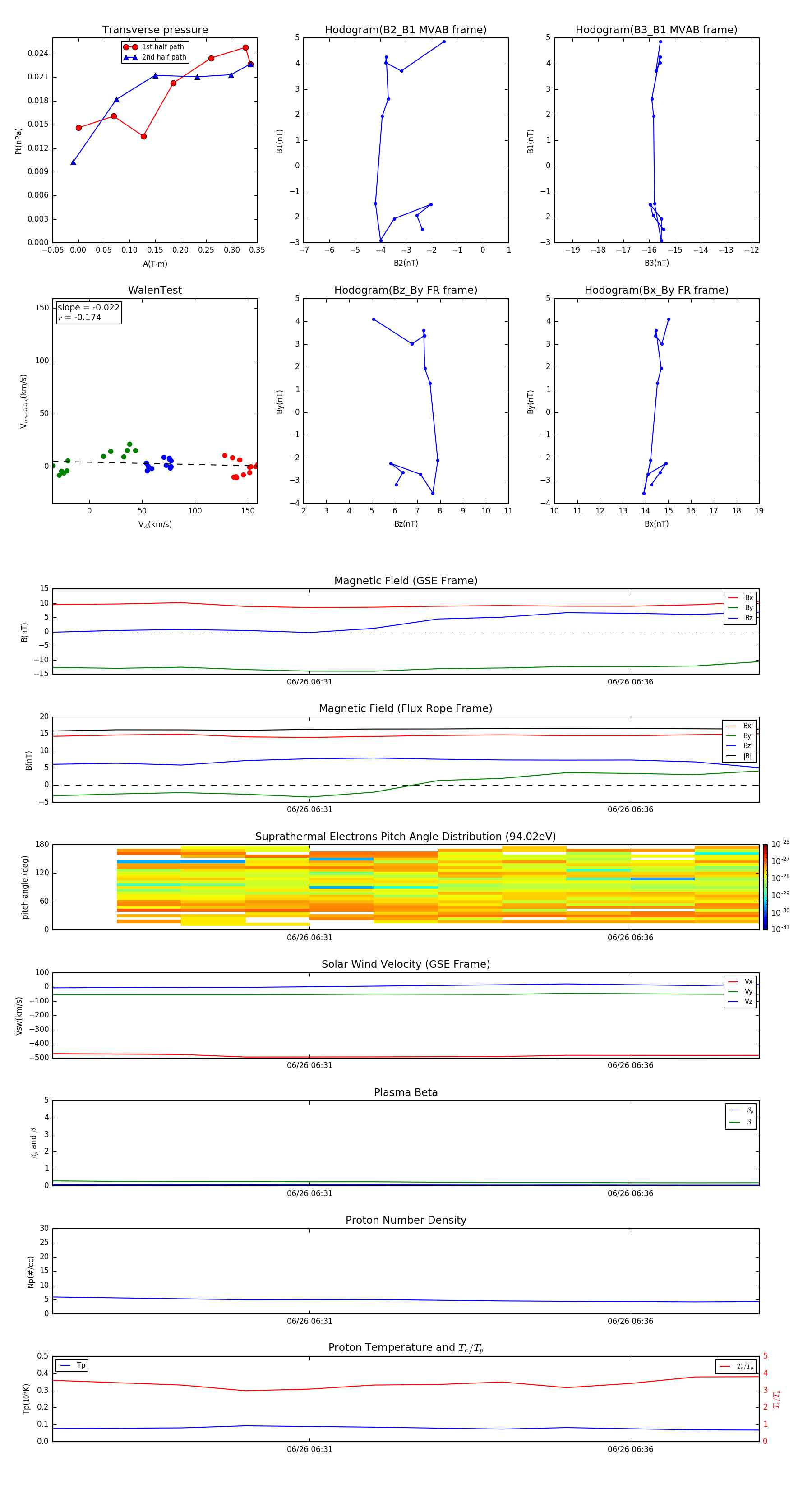The height and width of the screenshot is (1489, 812).
Task: Click the 'Pt(nPa)' y-axis label
Action: (18, 141)
